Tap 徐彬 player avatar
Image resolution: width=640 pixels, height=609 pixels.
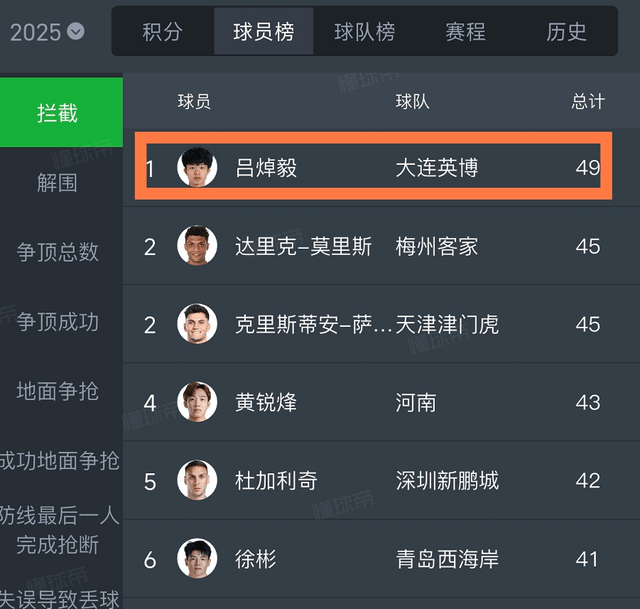point(197,559)
